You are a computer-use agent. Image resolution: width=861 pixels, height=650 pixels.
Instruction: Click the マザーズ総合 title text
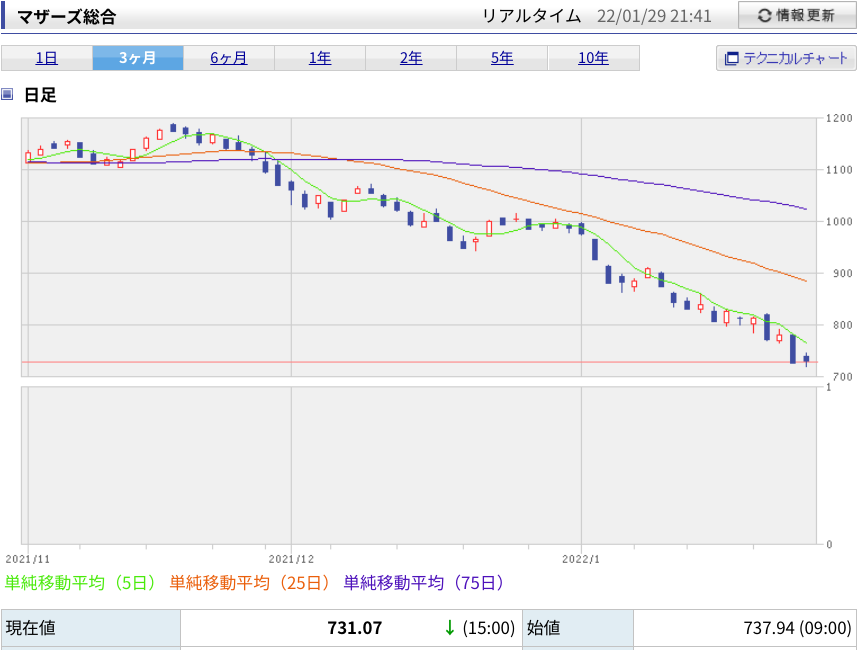point(66,16)
